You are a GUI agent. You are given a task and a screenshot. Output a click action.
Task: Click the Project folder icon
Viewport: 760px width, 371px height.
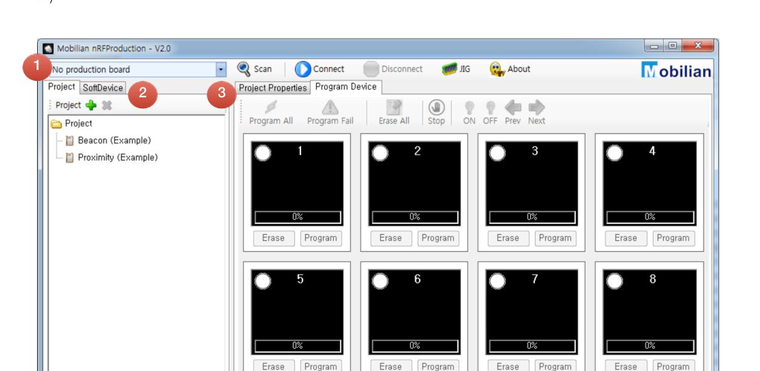point(56,124)
